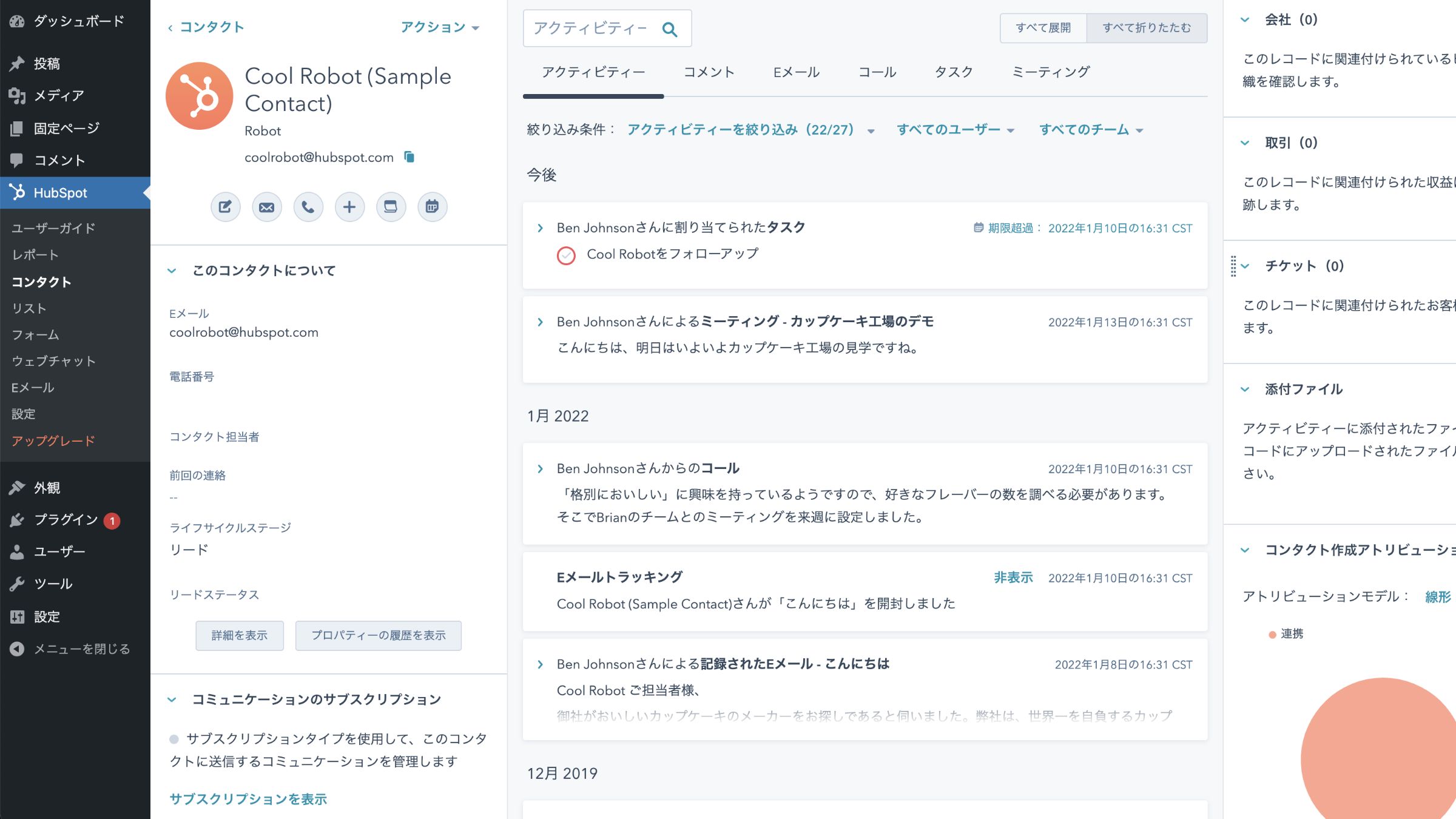Open アクション dropdown menu
The height and width of the screenshot is (819, 1456).
pos(440,27)
